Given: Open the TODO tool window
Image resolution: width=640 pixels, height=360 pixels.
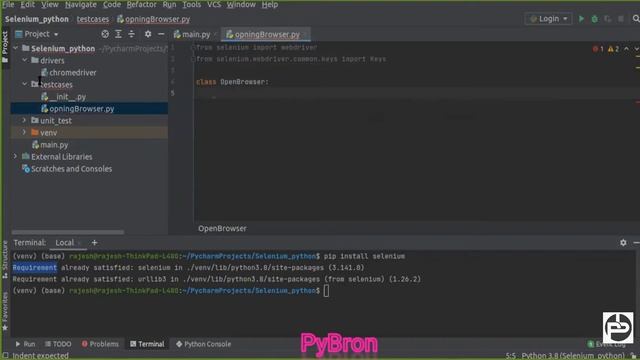Looking at the screenshot, I should pos(58,344).
